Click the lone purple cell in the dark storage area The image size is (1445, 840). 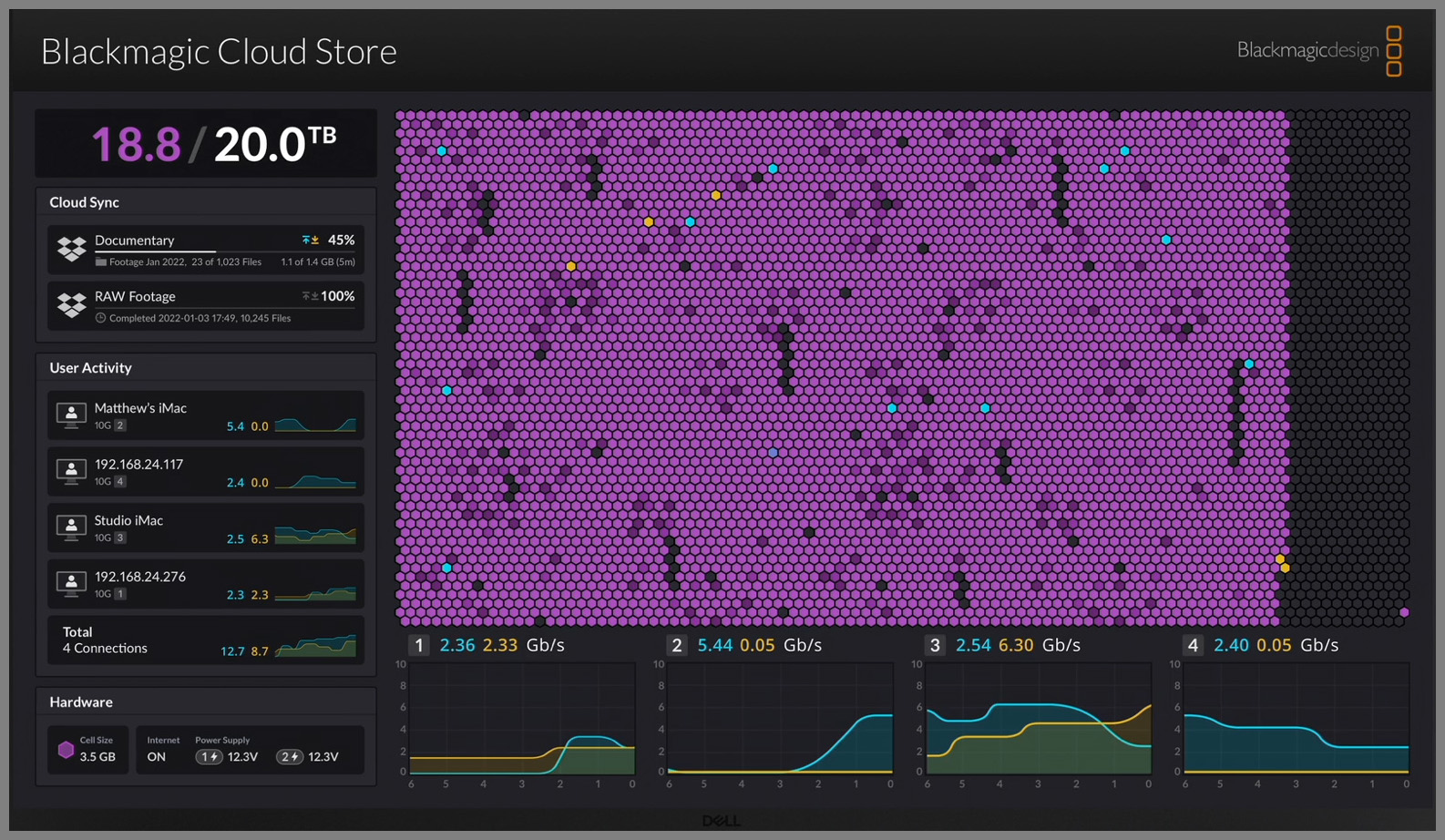point(1404,612)
